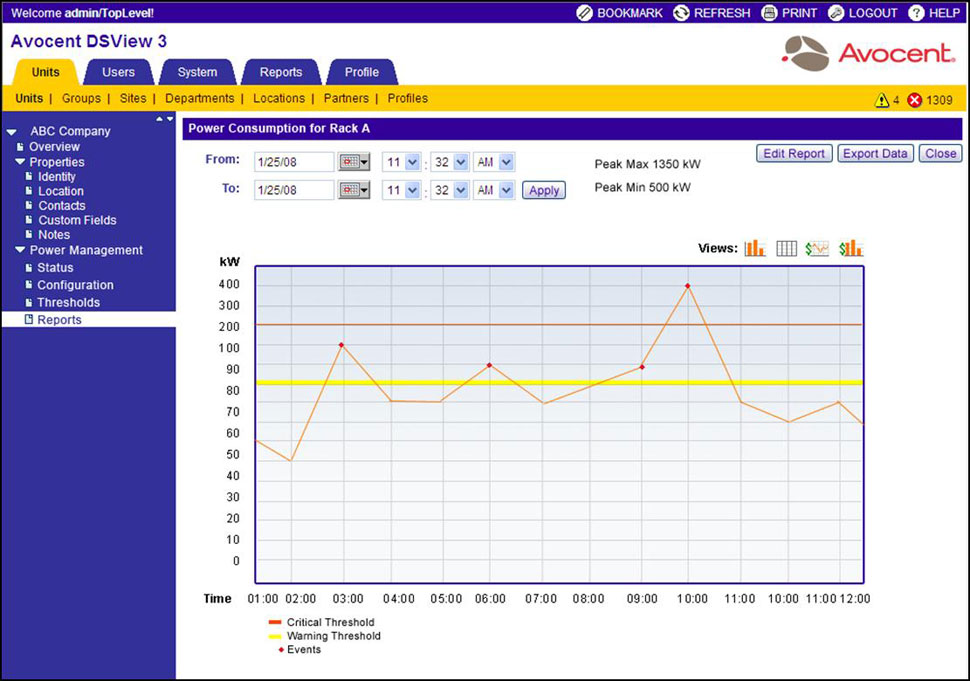This screenshot has height=681, width=970.
Task: Collapse the Power Management tree section
Action: (x=20, y=251)
